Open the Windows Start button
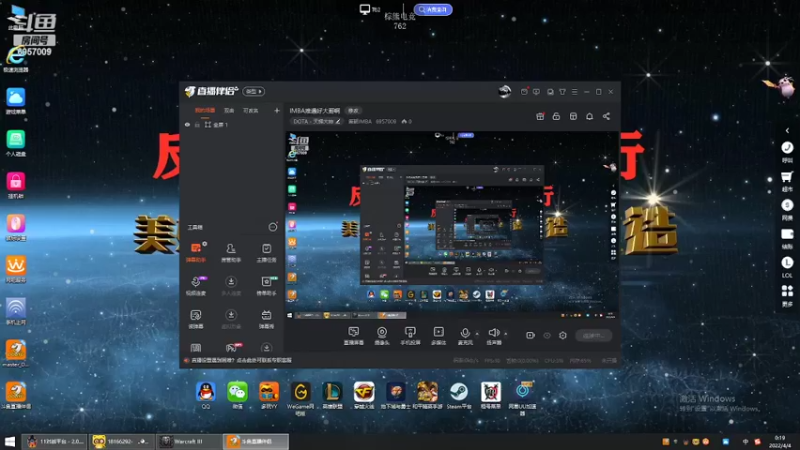The height and width of the screenshot is (450, 800). (10, 441)
